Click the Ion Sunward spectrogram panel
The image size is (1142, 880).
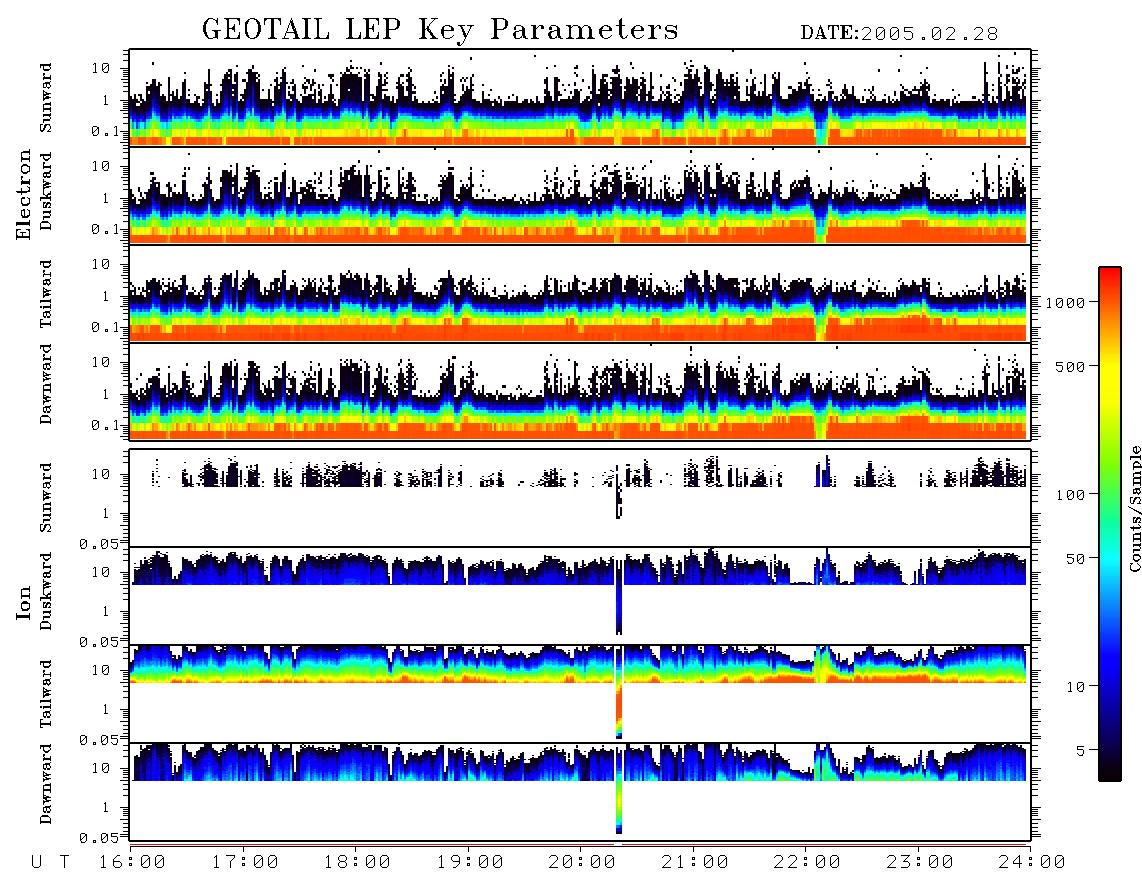coord(580,498)
